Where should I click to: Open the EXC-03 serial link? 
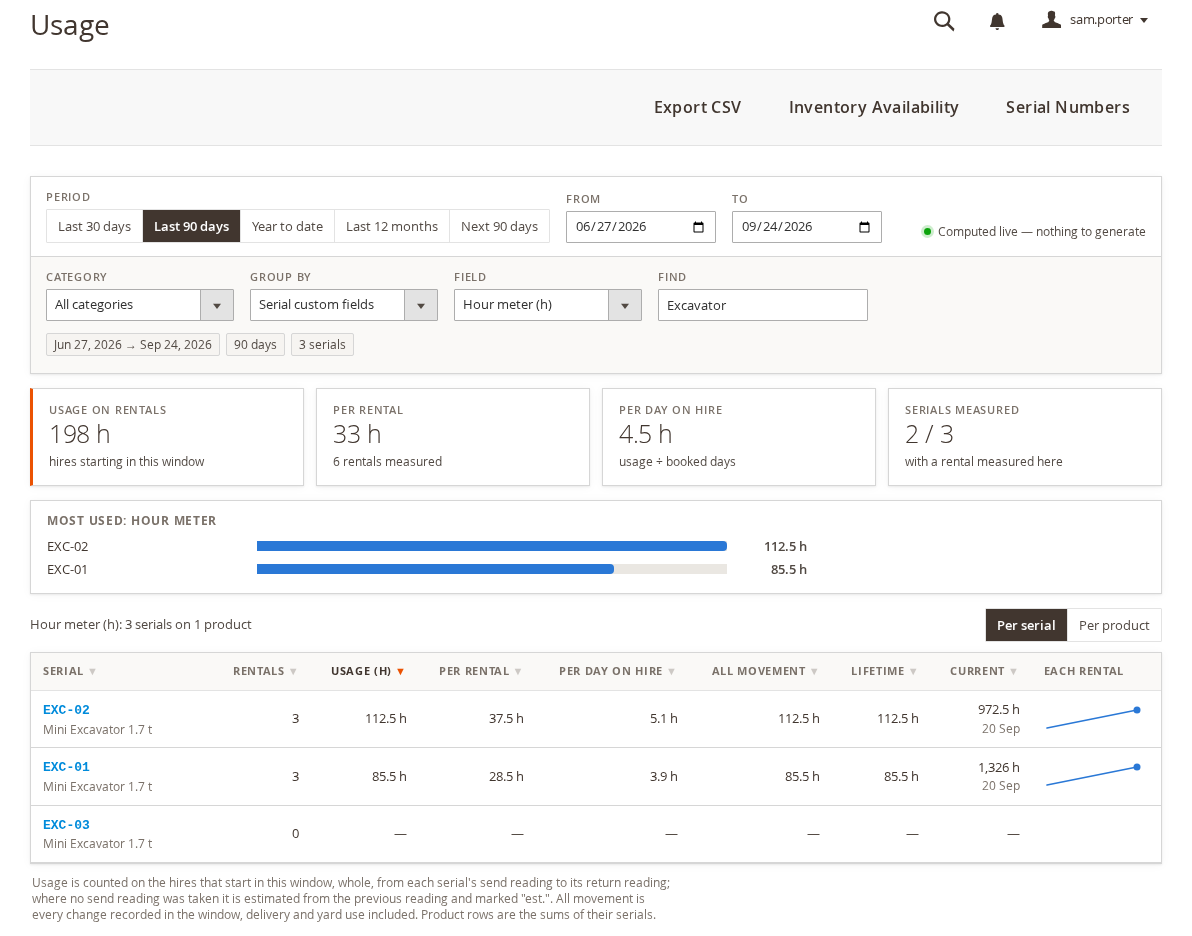[66, 824]
